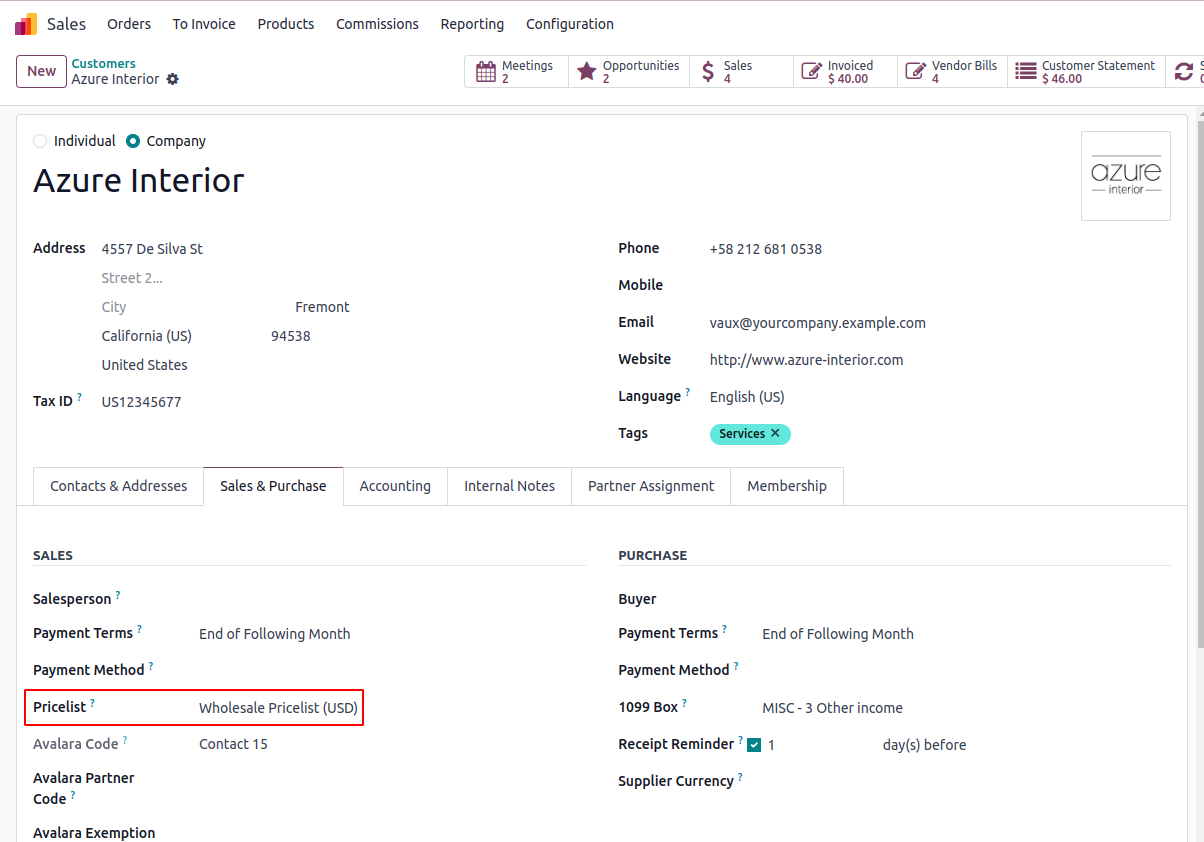Screen dimensions: 1204x842
Task: Open the Orders menu
Action: click(129, 24)
